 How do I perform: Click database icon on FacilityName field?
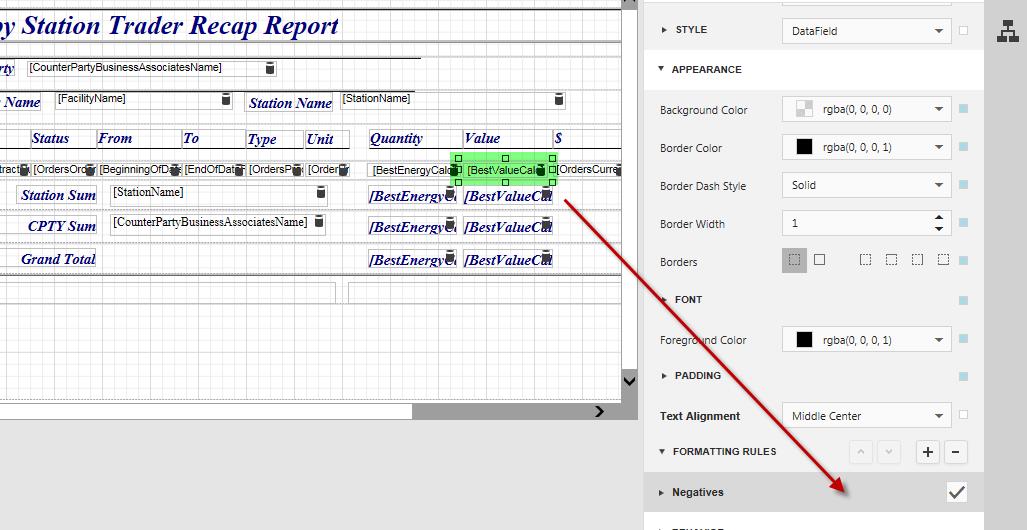coord(226,99)
